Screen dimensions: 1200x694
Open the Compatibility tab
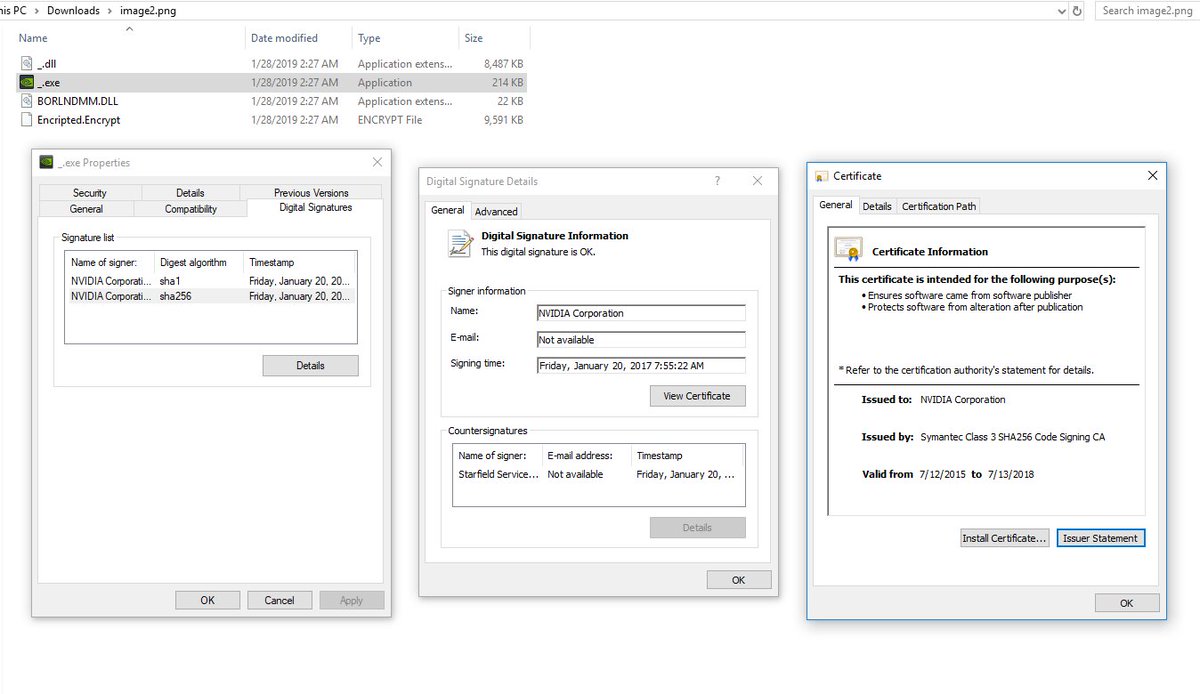click(x=191, y=209)
